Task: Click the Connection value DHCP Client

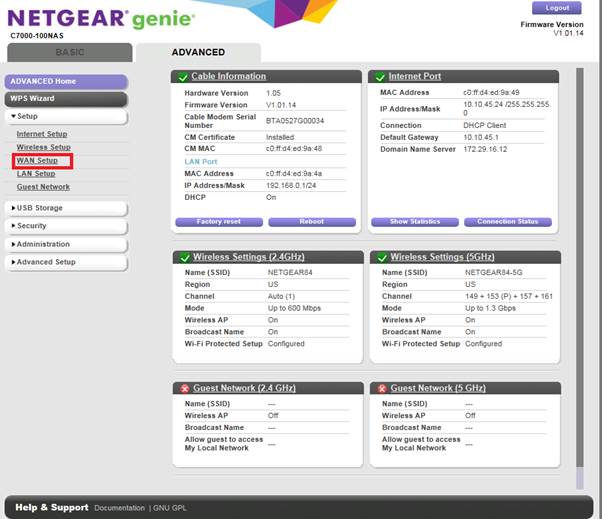Action: (485, 126)
